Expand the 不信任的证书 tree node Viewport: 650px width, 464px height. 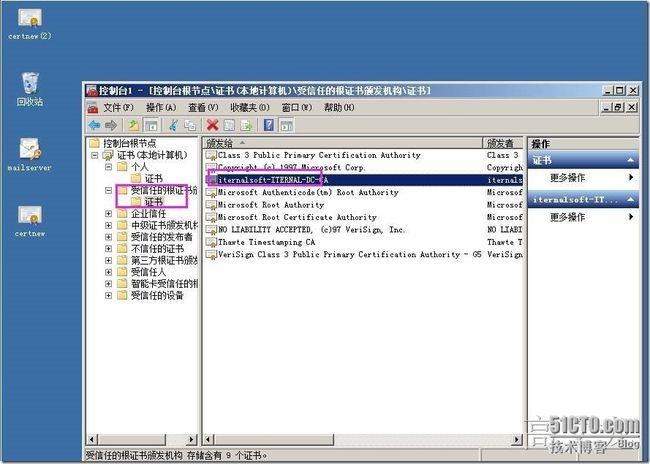tap(108, 249)
